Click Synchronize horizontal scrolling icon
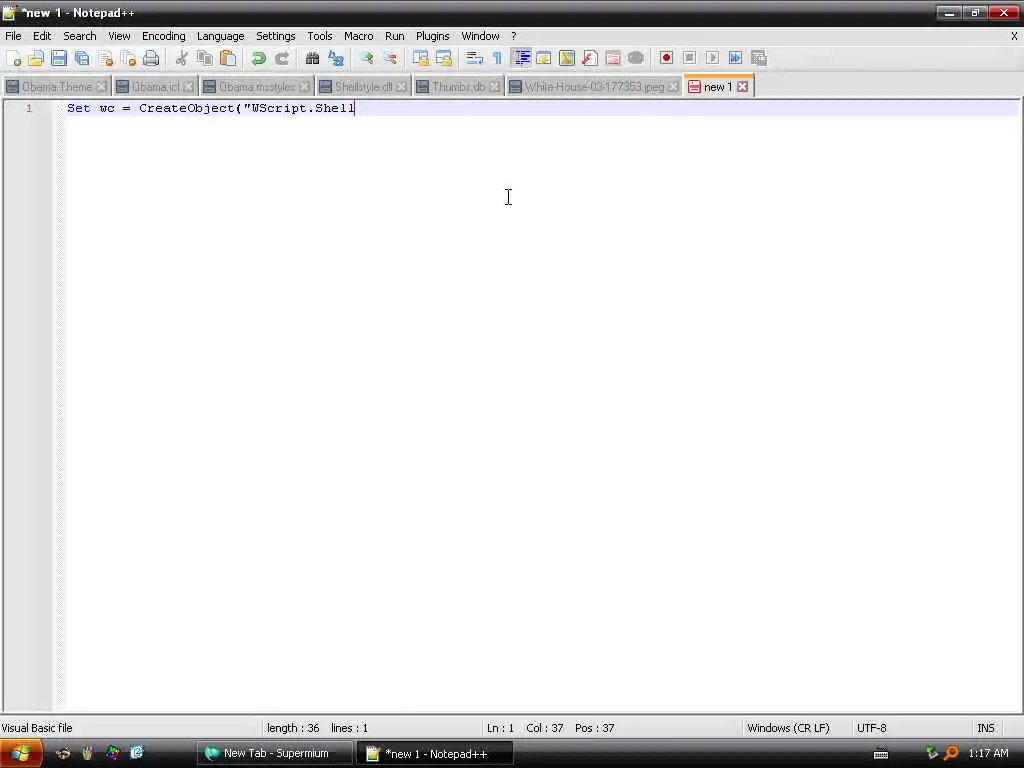Viewport: 1024px width, 768px height. pos(443,58)
